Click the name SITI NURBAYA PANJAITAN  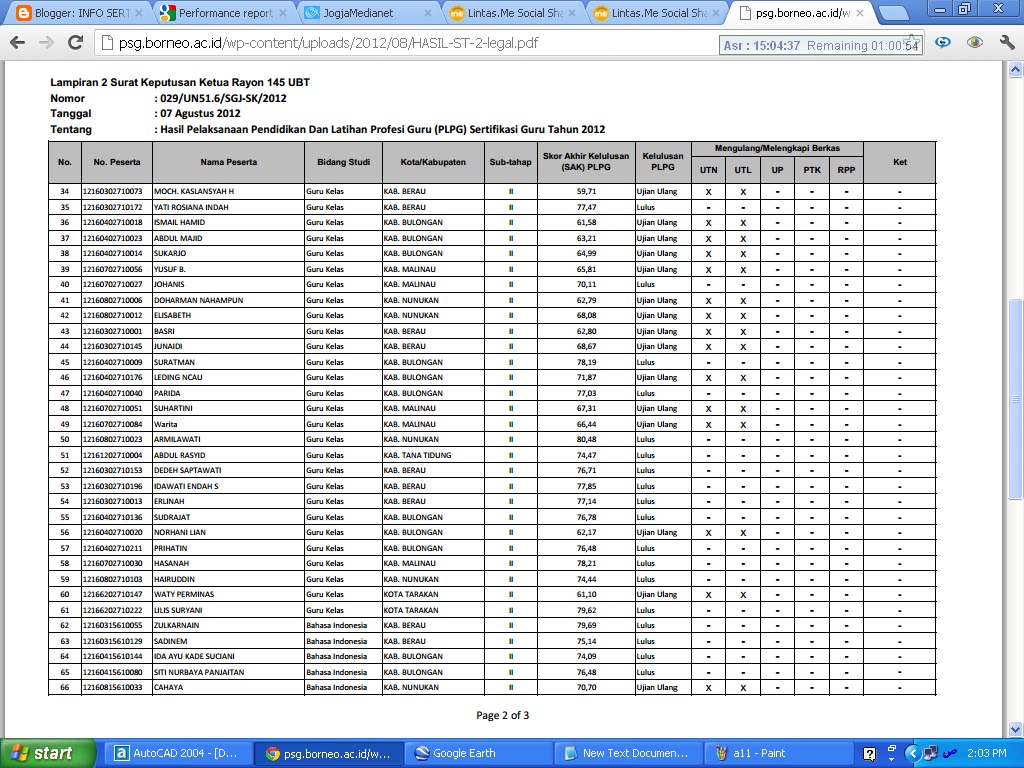click(x=199, y=672)
